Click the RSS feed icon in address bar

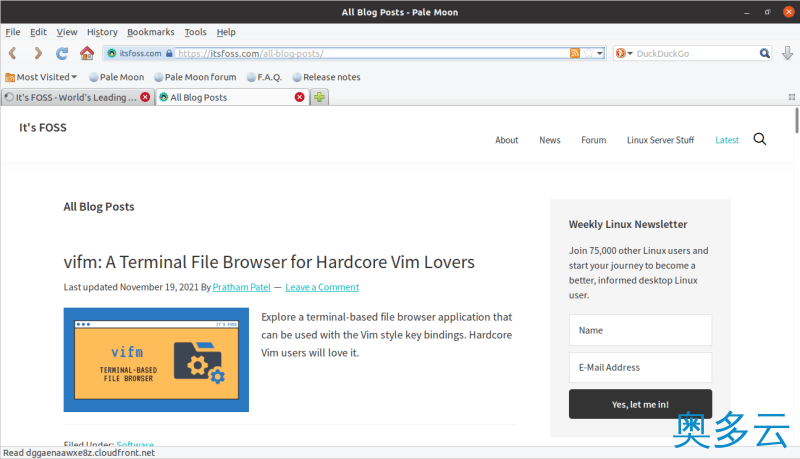coord(575,53)
